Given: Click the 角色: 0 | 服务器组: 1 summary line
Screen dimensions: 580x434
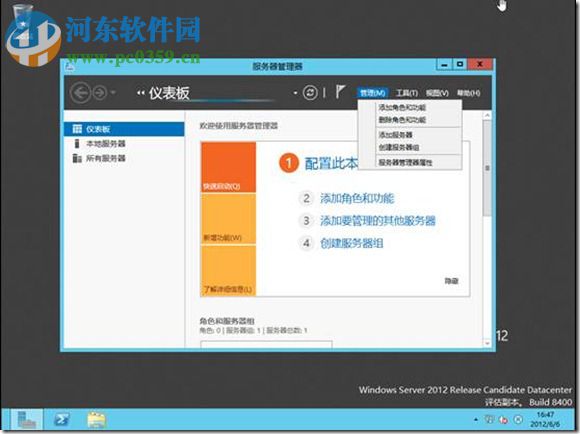Looking at the screenshot, I should coord(253,330).
